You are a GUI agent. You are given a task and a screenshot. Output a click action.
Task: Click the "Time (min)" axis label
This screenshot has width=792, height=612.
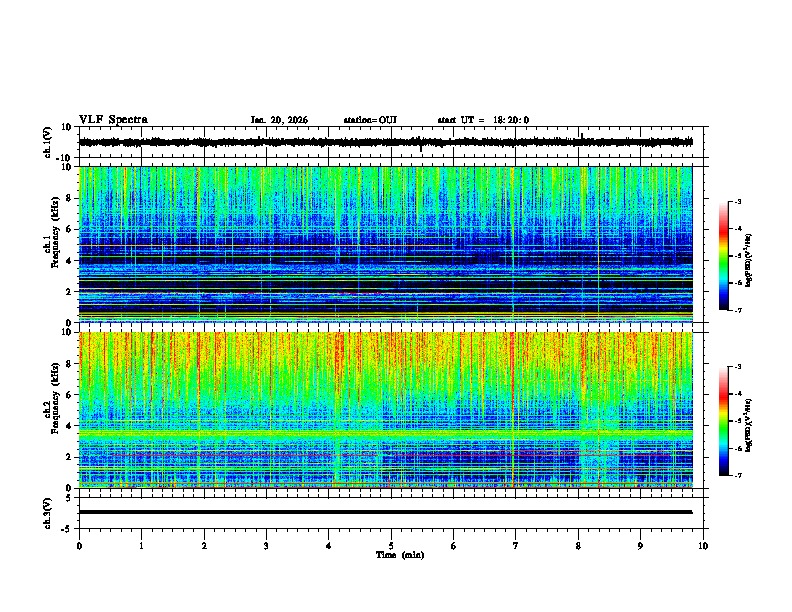click(400, 555)
